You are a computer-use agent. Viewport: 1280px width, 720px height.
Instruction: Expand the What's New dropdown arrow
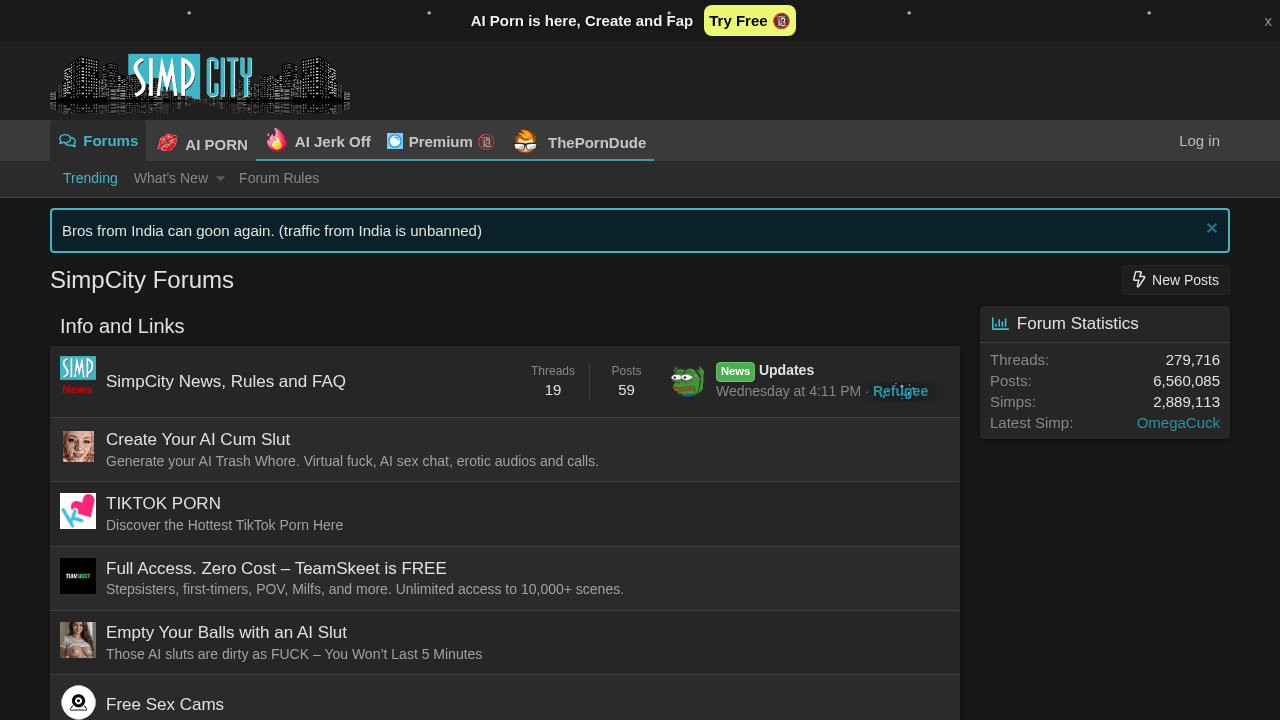click(x=220, y=179)
